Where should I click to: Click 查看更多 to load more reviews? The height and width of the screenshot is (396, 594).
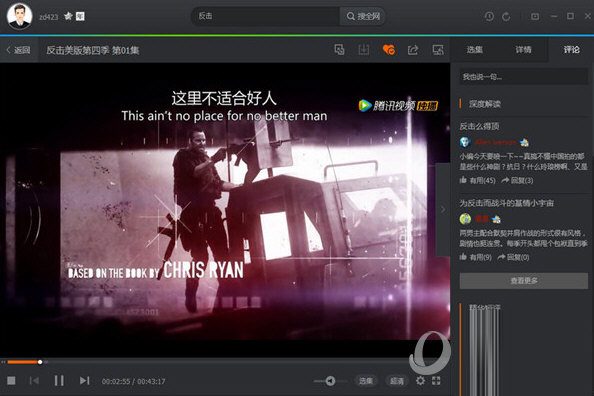pyautogui.click(x=524, y=281)
